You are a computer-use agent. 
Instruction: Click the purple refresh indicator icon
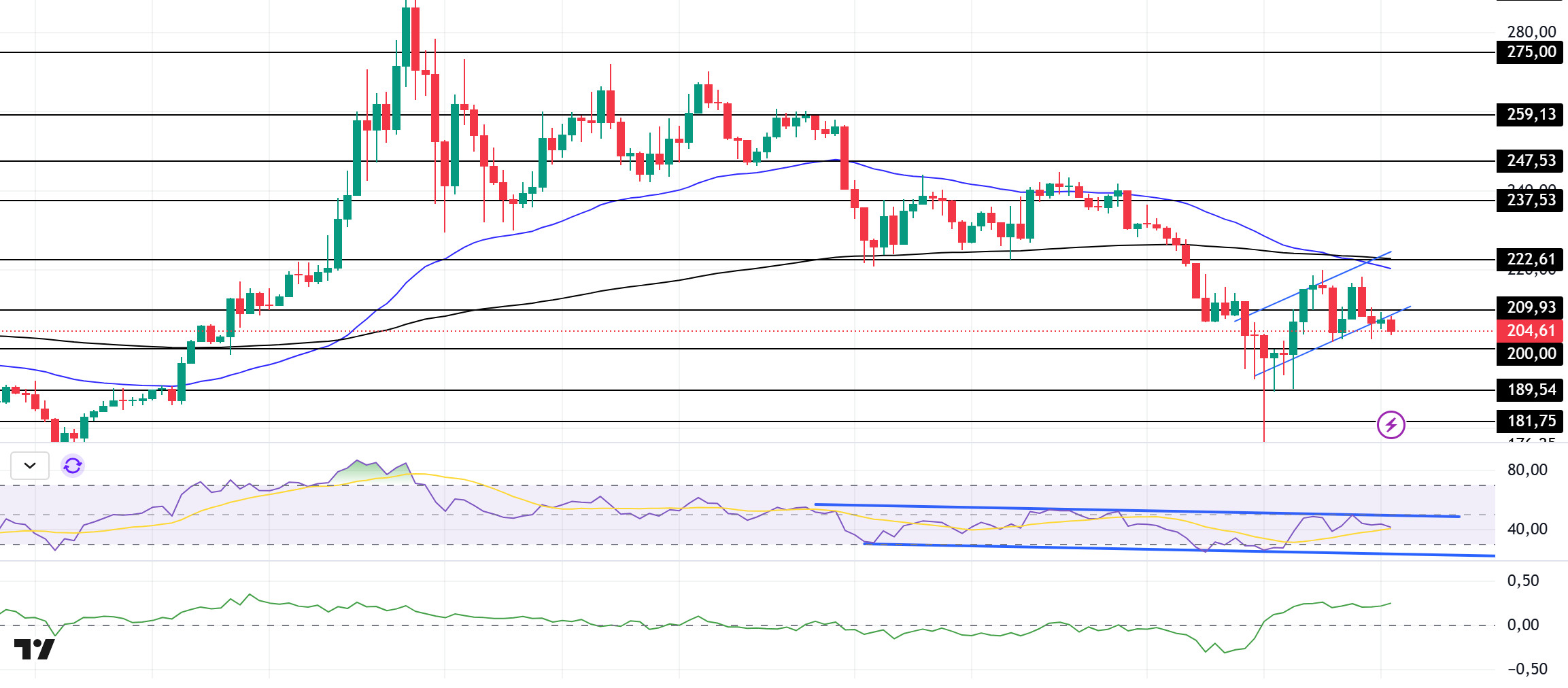pos(73,466)
